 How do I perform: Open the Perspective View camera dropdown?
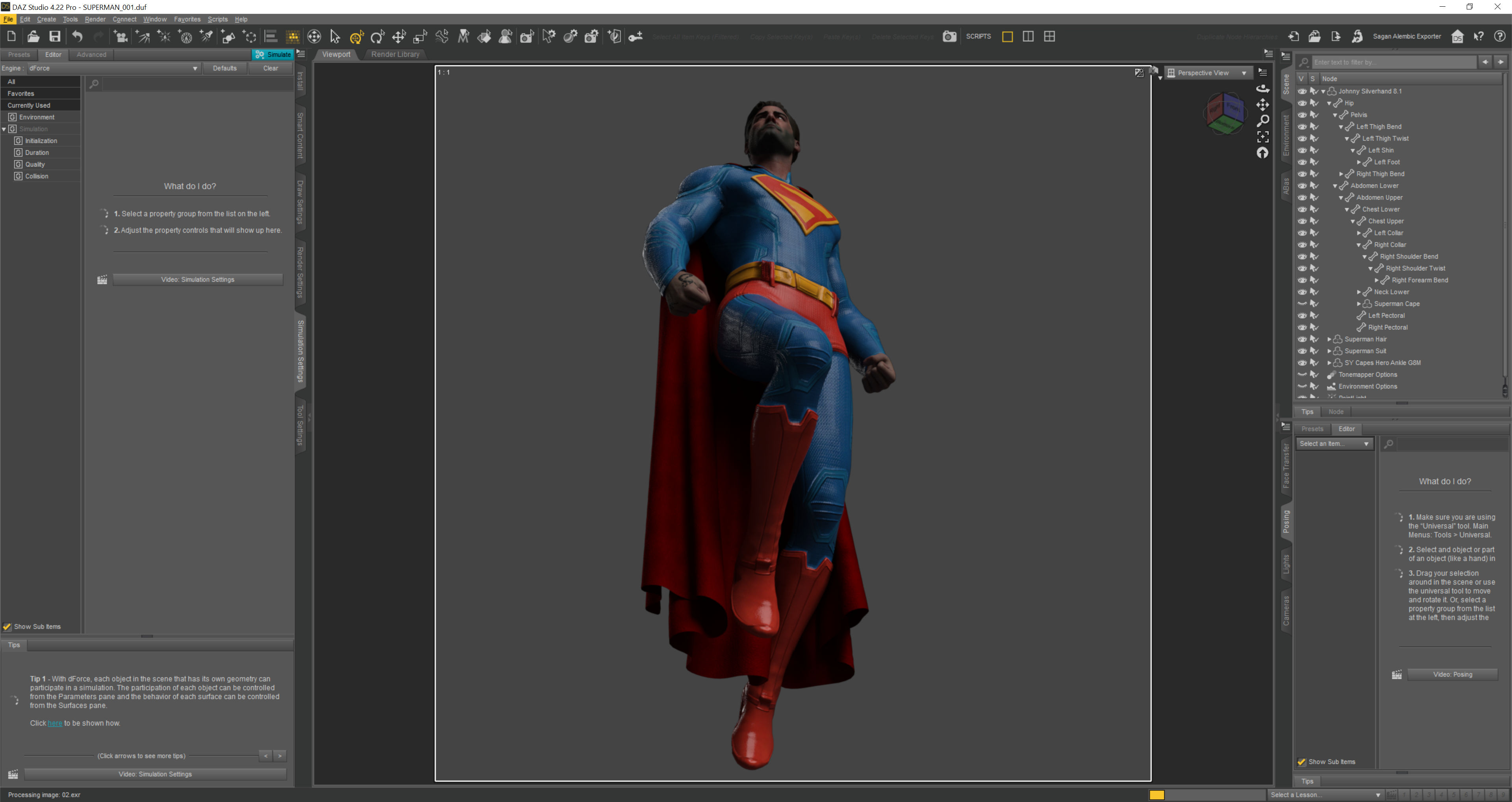tap(1208, 73)
